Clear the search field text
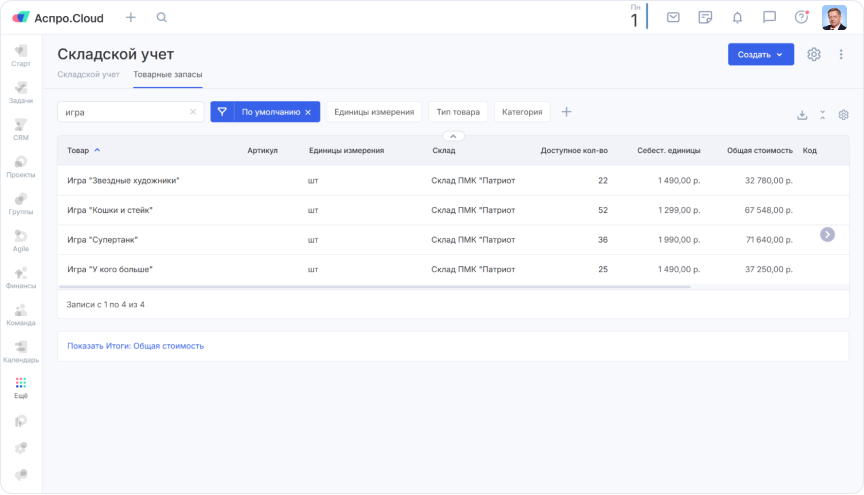The height and width of the screenshot is (495, 864). (x=193, y=112)
